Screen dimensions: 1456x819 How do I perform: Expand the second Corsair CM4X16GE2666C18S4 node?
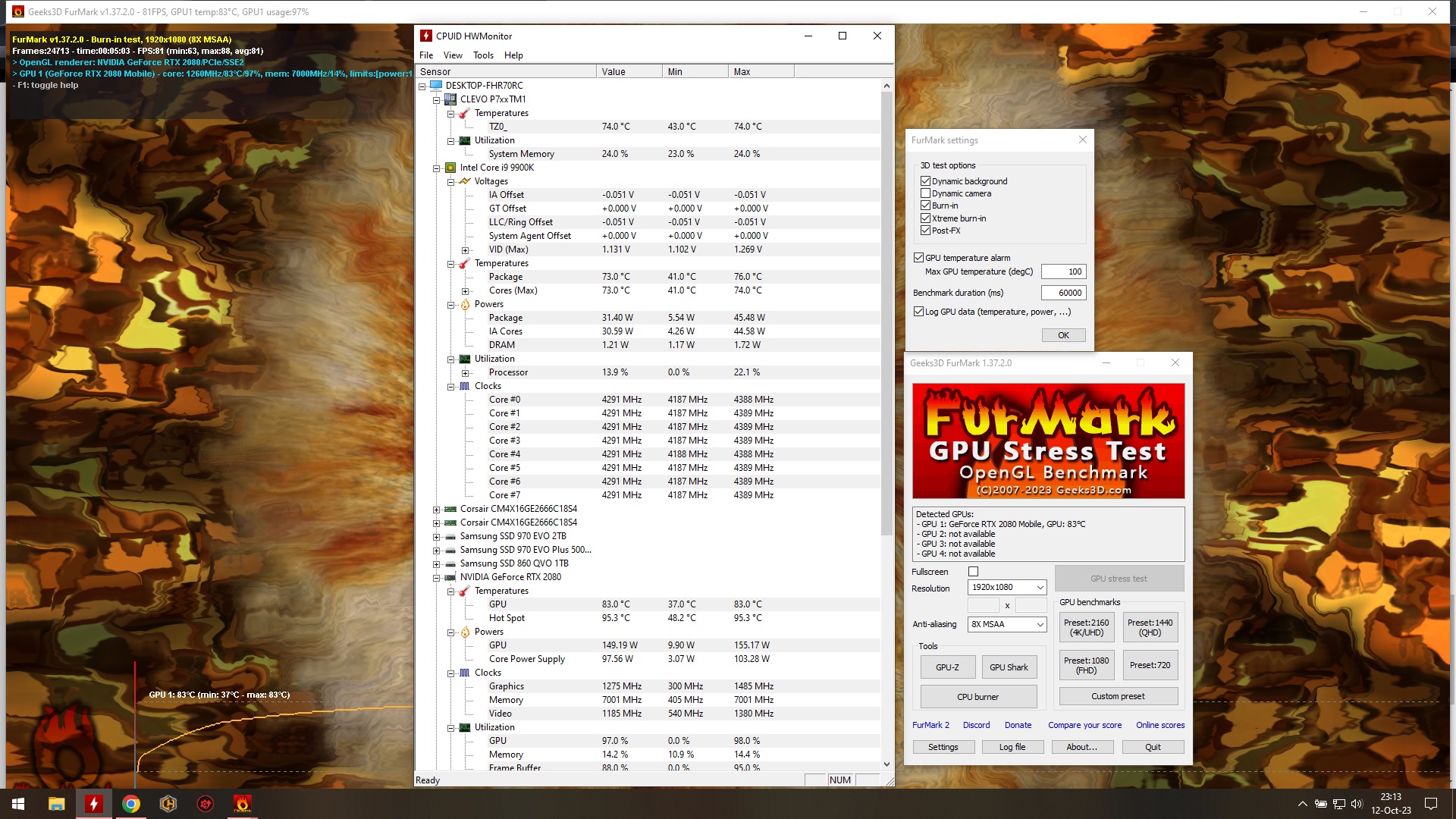click(436, 522)
